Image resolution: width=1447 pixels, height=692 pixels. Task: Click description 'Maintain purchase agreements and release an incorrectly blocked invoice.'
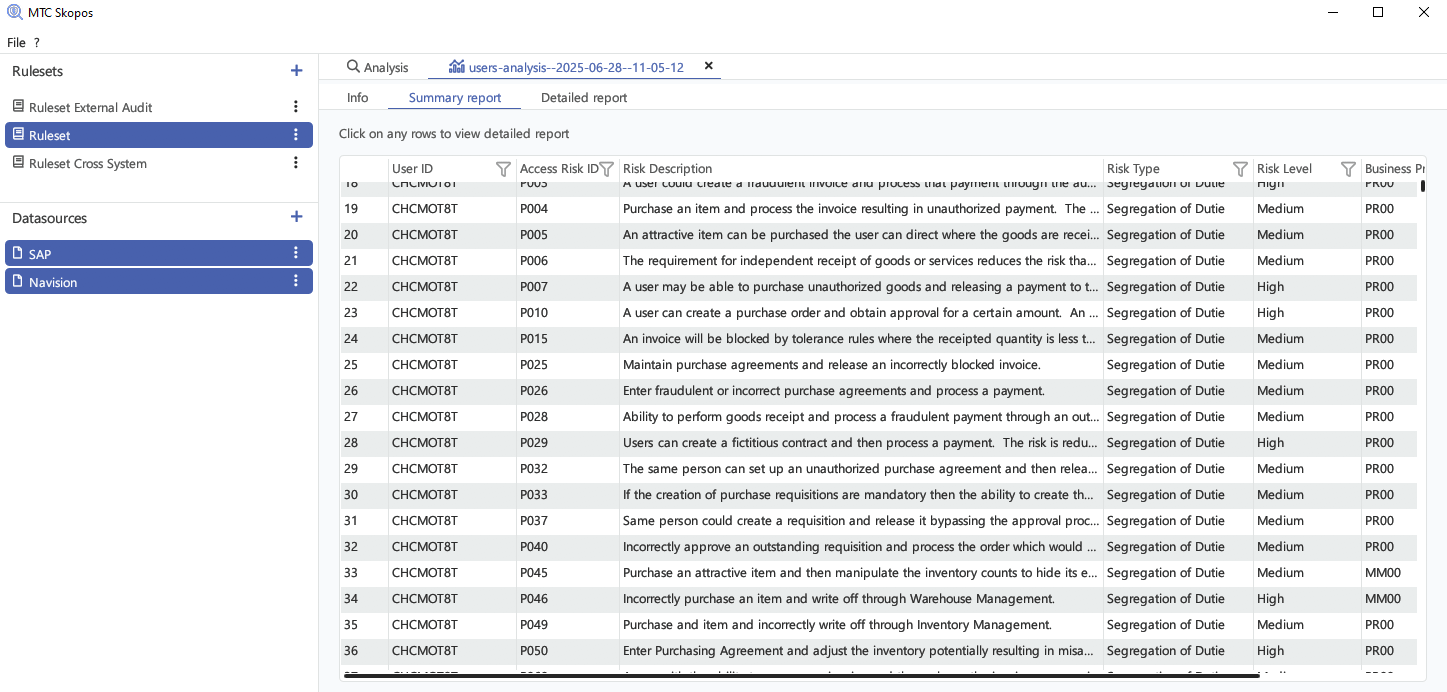(832, 365)
